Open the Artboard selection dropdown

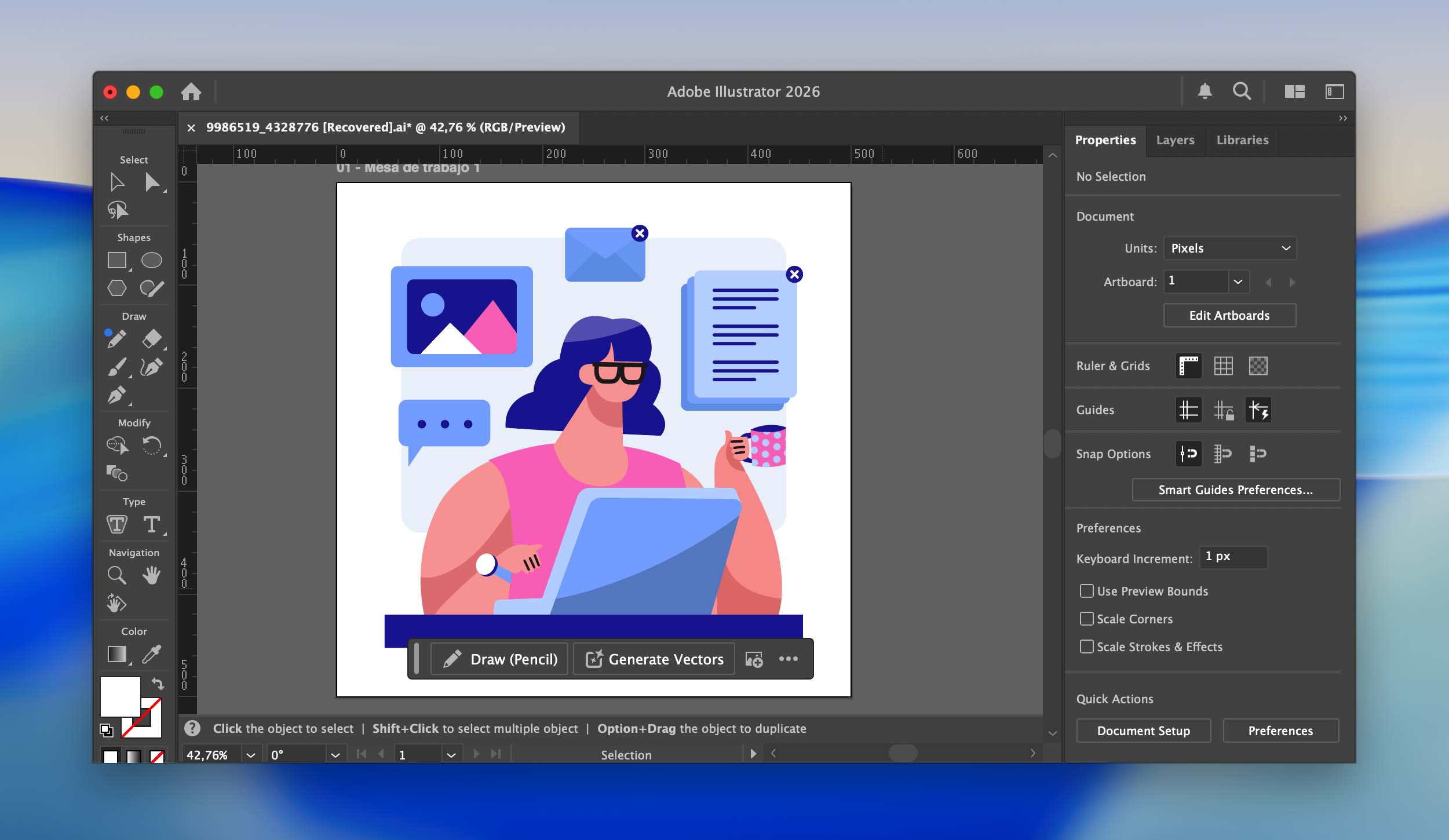(1239, 282)
